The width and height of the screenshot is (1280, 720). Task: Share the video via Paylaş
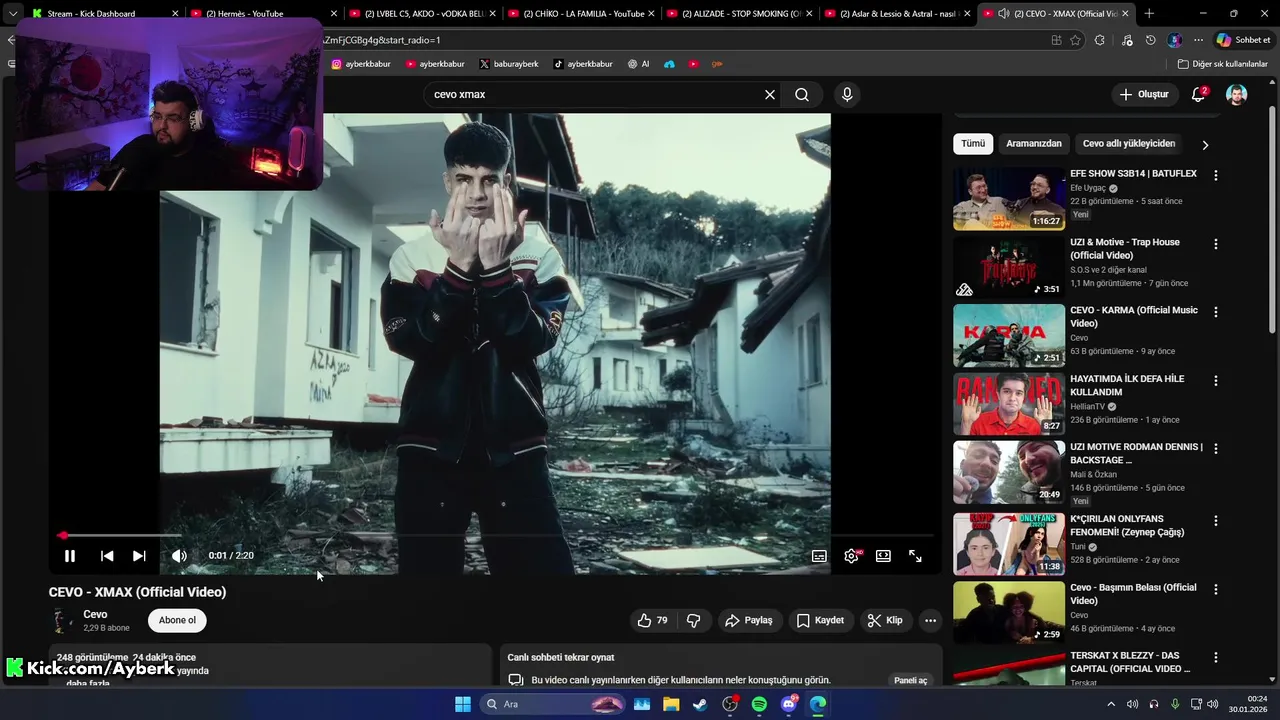(749, 620)
